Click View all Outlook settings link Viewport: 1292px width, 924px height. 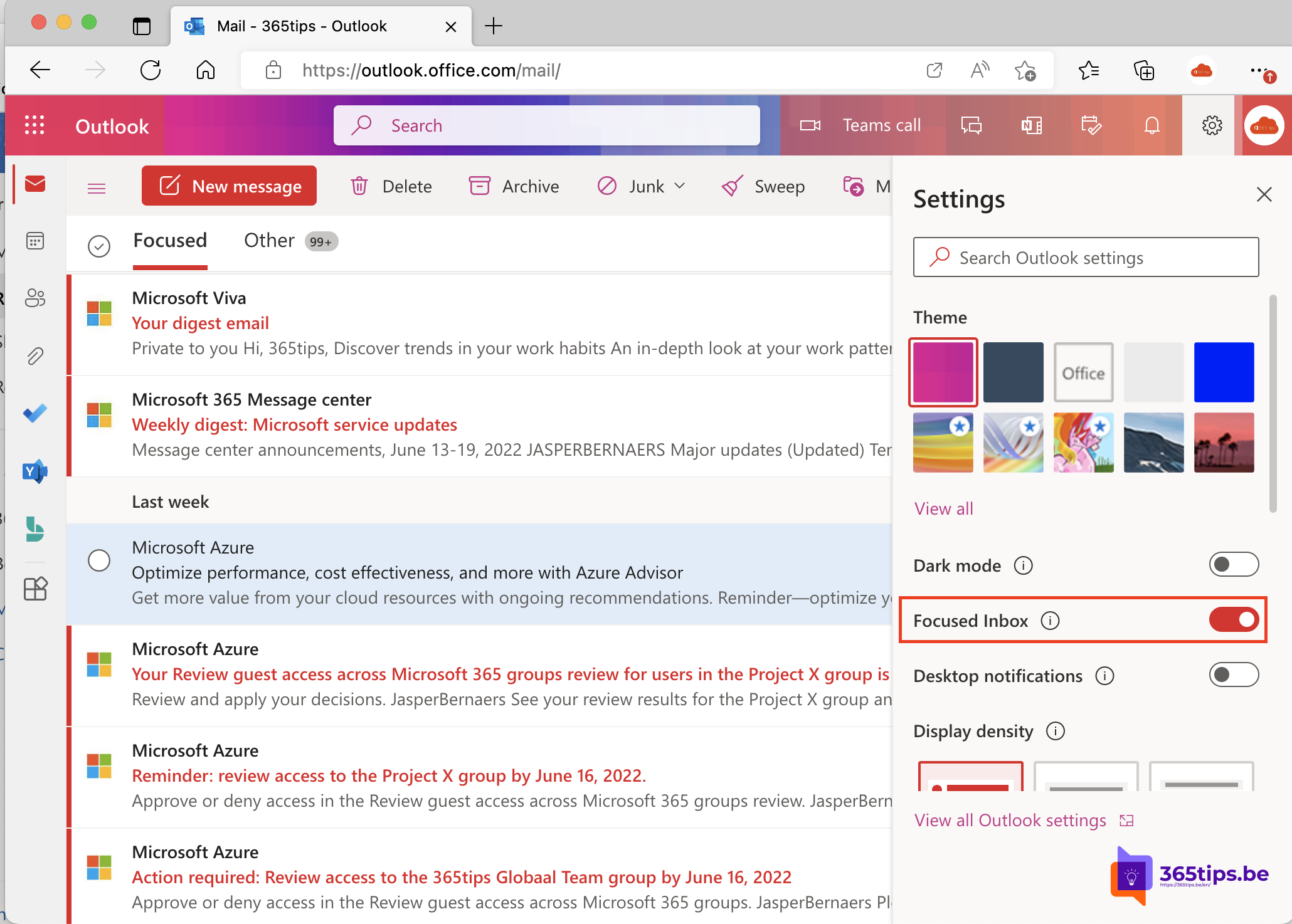(1010, 820)
